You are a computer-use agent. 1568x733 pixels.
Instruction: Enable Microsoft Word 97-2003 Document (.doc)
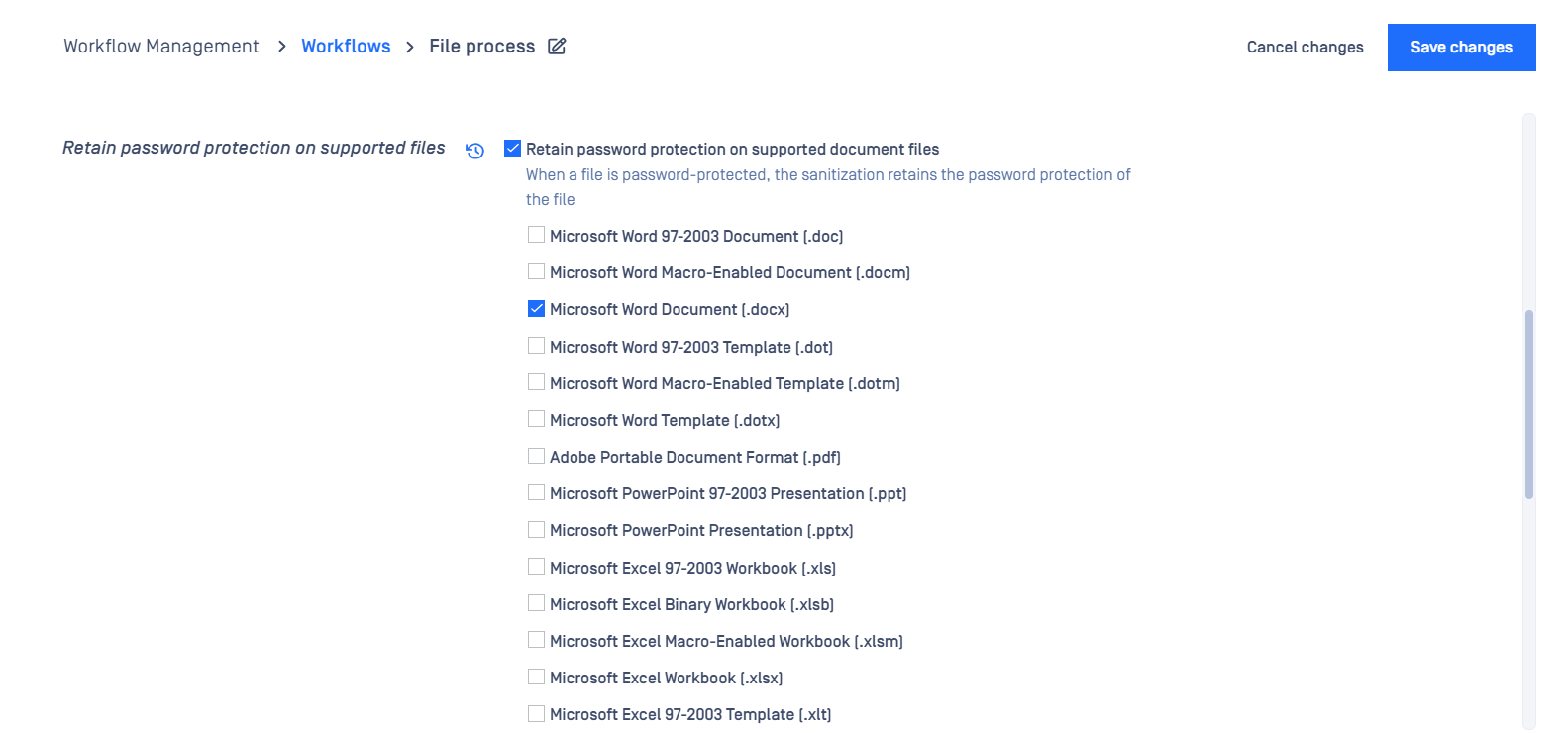[536, 235]
